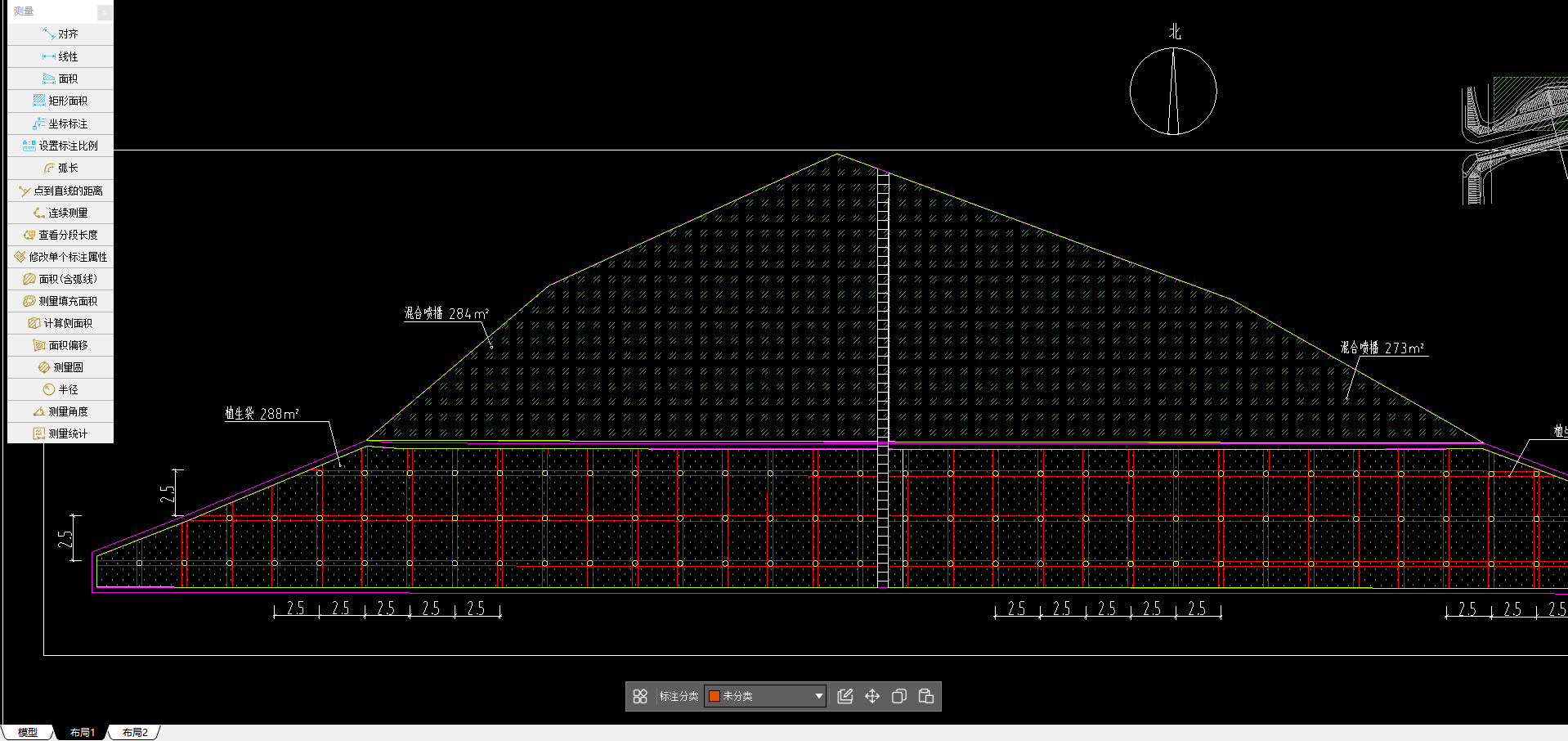
Task: Select 面积(含弧线) area with arcs tool
Action: click(x=60, y=279)
